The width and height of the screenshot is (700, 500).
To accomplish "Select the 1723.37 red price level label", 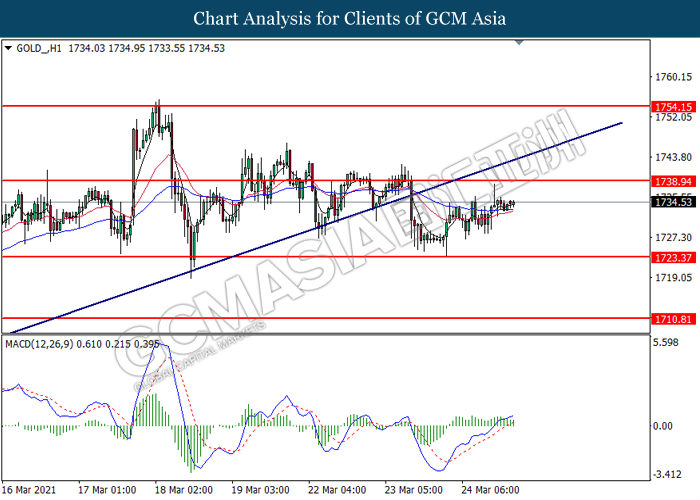I will click(x=673, y=258).
